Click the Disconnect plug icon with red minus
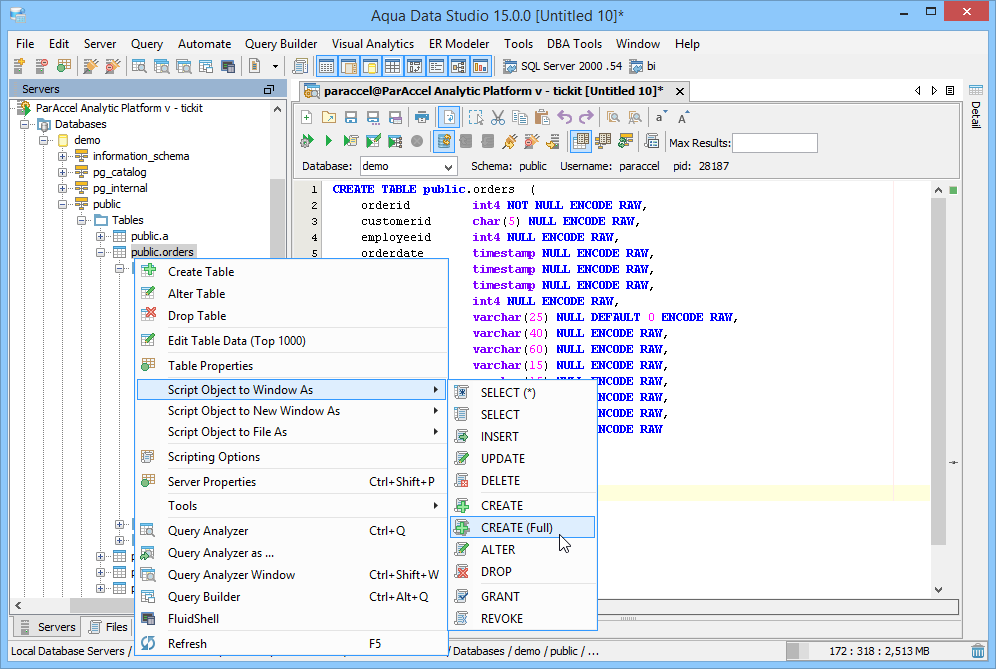This screenshot has width=996, height=669. tap(531, 141)
